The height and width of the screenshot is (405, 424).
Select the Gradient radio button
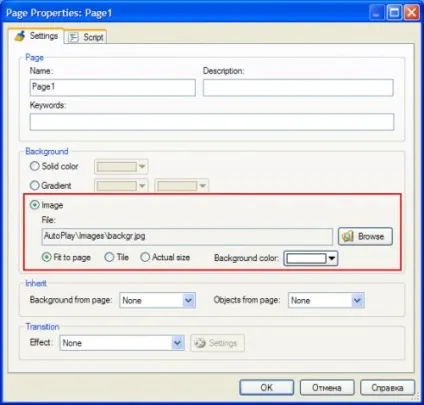point(35,185)
